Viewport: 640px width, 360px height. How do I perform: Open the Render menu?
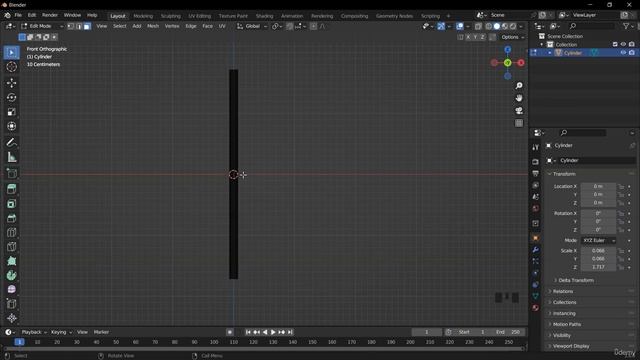tap(50, 15)
